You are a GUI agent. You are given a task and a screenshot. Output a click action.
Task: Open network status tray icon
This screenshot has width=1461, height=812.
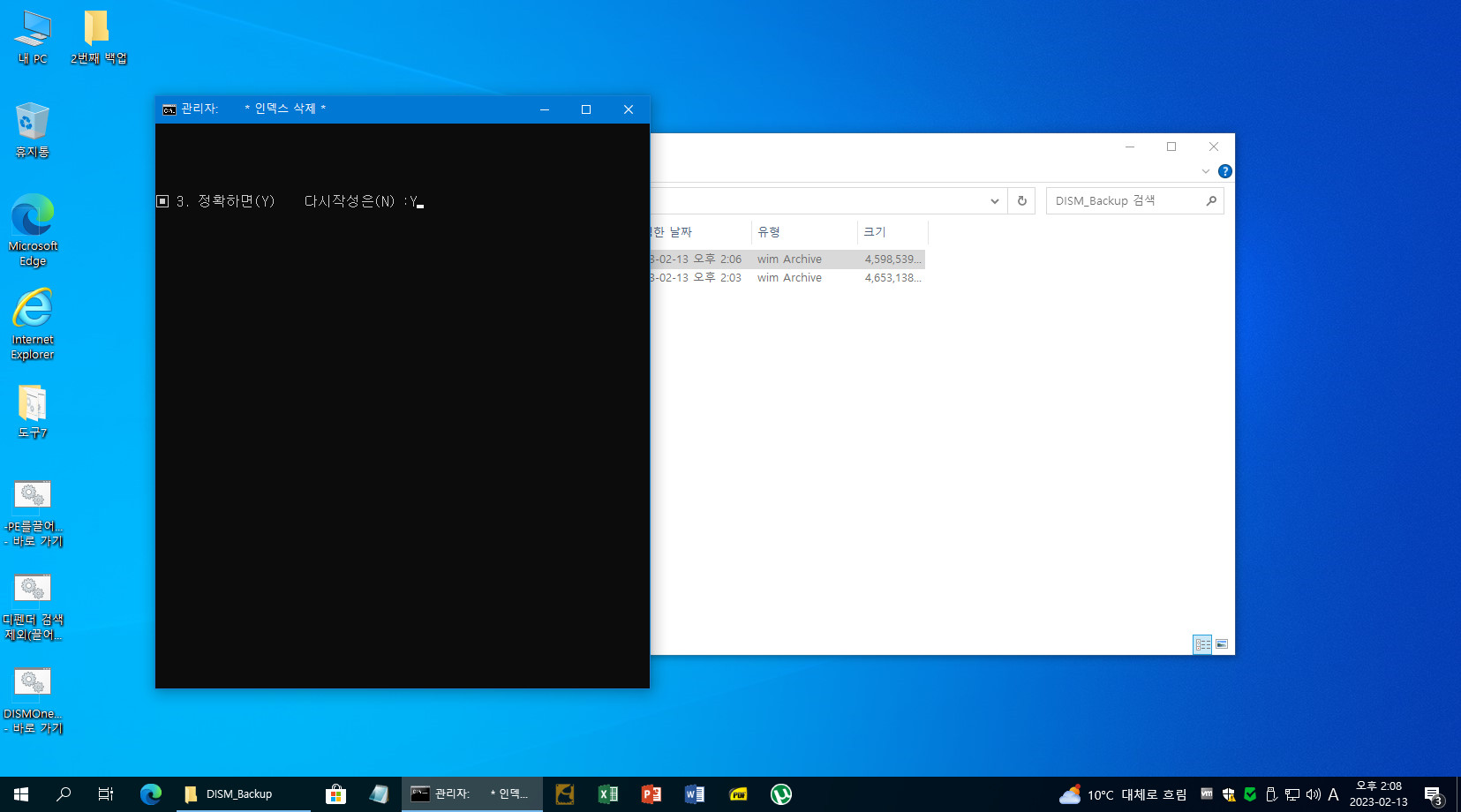1292,794
